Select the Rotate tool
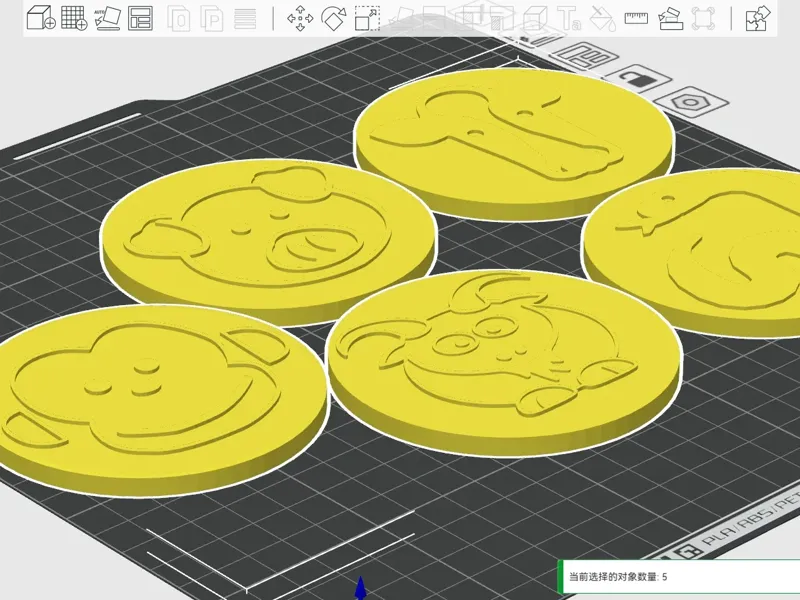This screenshot has width=800, height=600. [334, 18]
